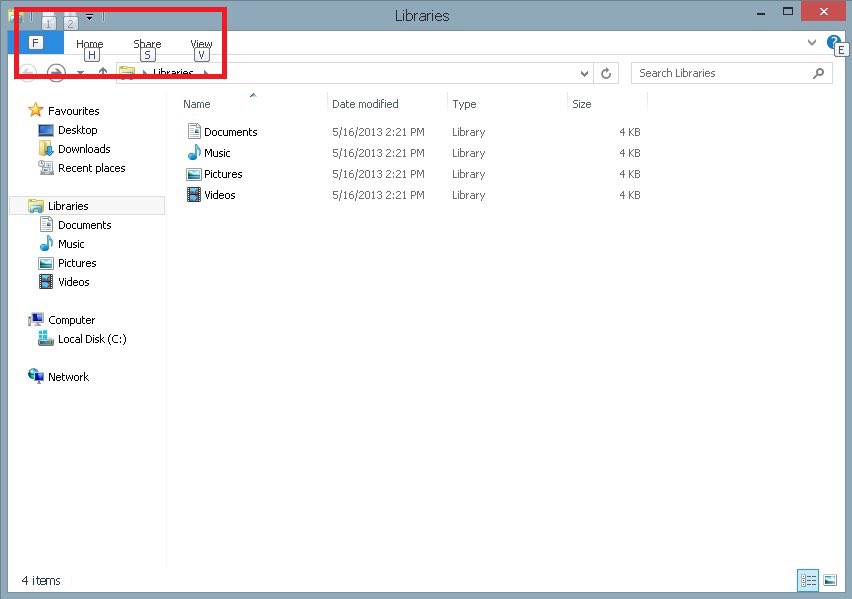Sort by the Name column header
Screen dimensions: 852x599
[197, 104]
